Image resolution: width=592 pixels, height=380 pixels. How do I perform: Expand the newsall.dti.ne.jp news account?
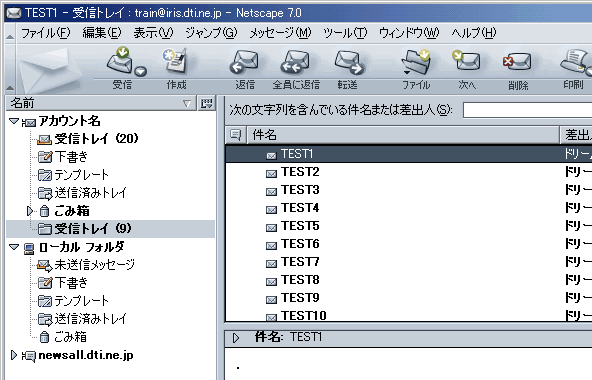(14, 355)
